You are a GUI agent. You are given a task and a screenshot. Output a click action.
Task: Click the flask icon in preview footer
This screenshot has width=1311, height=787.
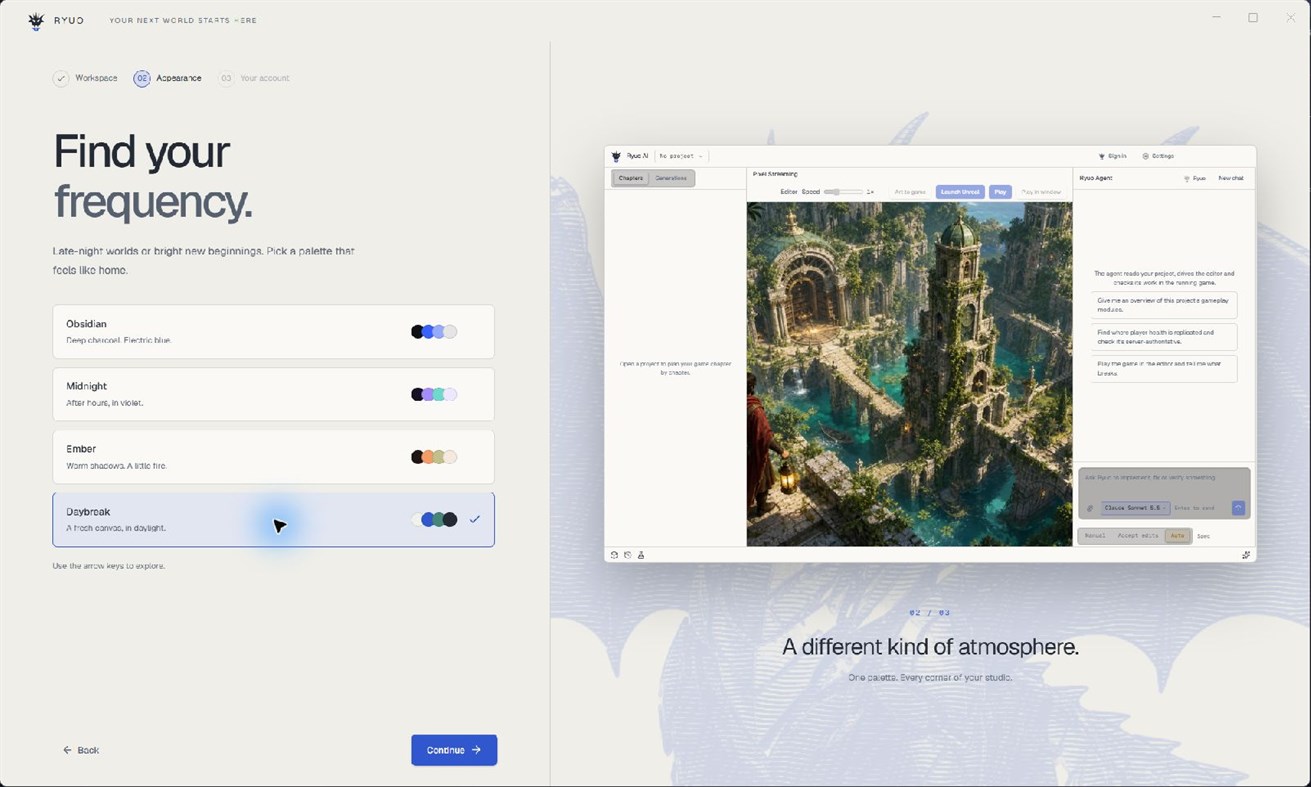[641, 554]
